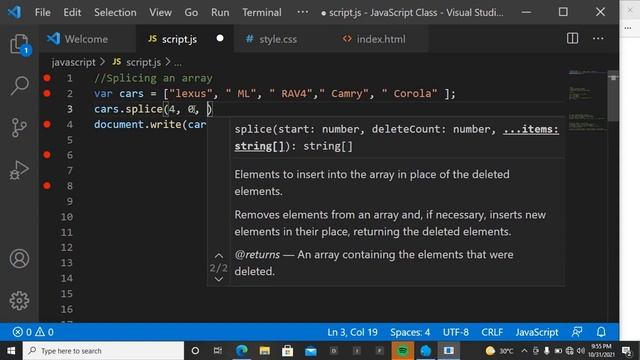Image resolution: width=640 pixels, height=360 pixels.
Task: Click the unsaved dot on script.js tab
Action: click(220, 38)
